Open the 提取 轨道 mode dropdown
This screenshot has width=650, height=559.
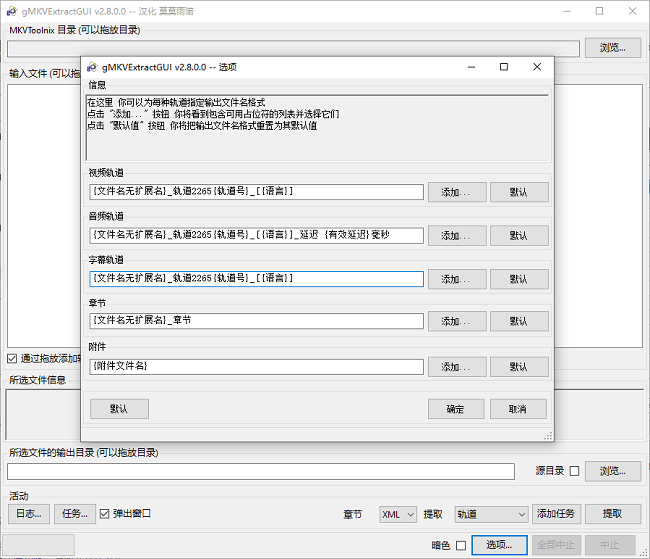(x=491, y=515)
